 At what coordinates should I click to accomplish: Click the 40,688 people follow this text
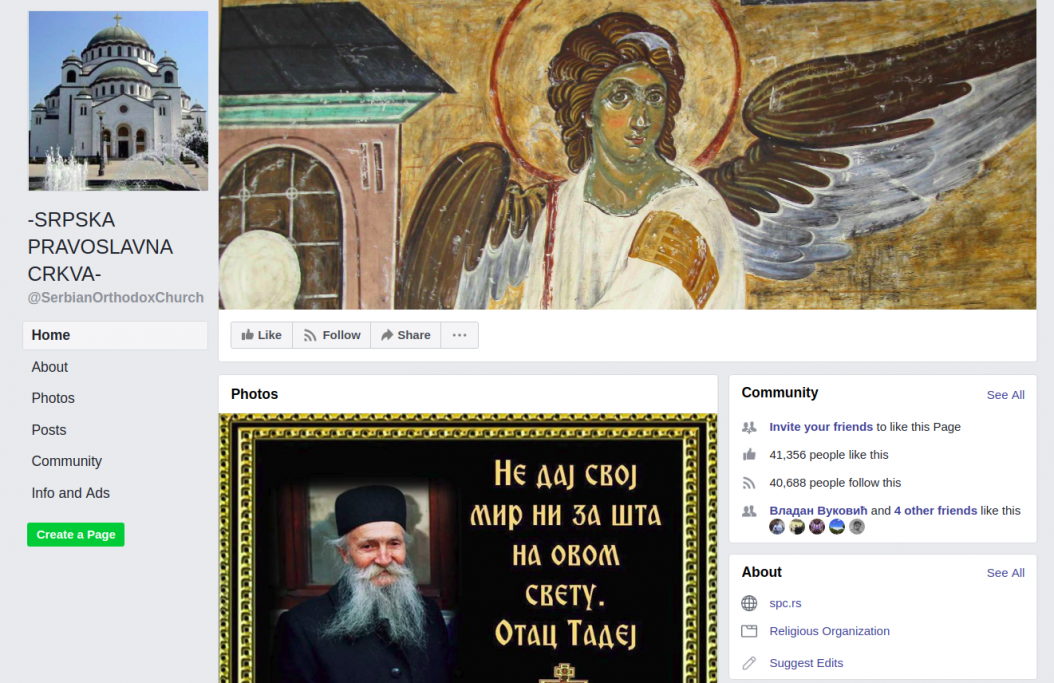[835, 483]
